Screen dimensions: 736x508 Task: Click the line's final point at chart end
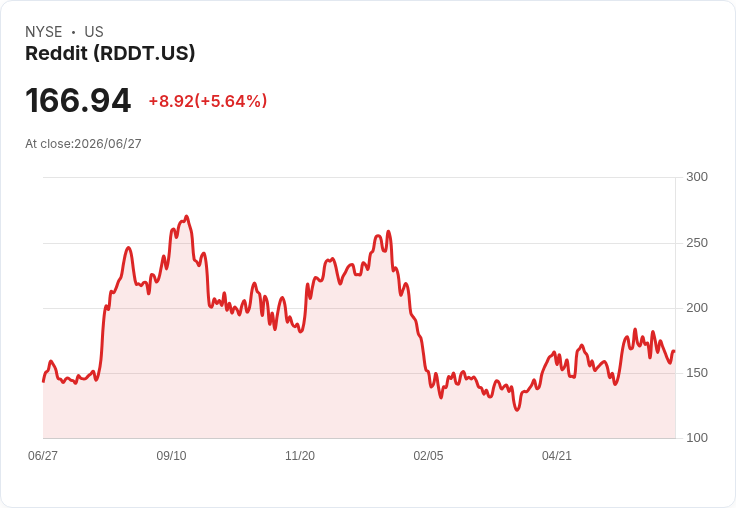point(674,351)
